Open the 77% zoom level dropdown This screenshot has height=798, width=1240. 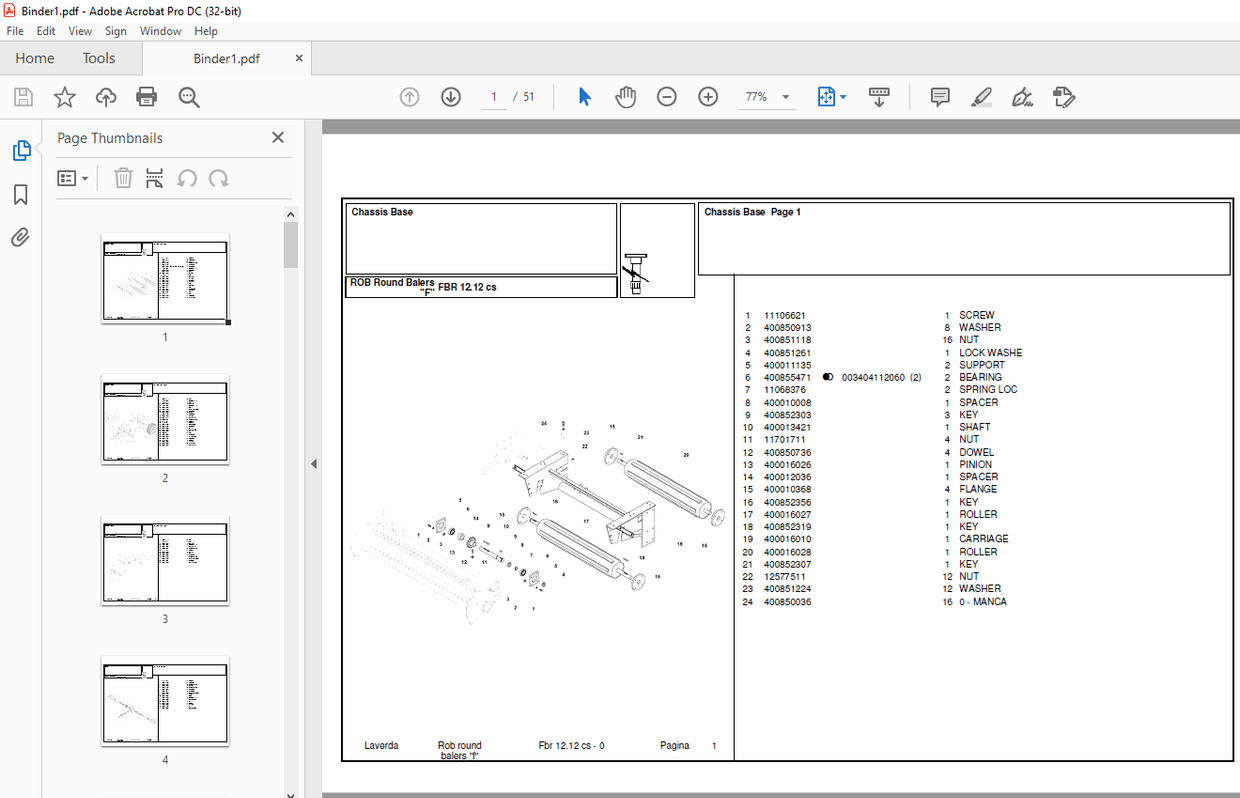click(786, 97)
